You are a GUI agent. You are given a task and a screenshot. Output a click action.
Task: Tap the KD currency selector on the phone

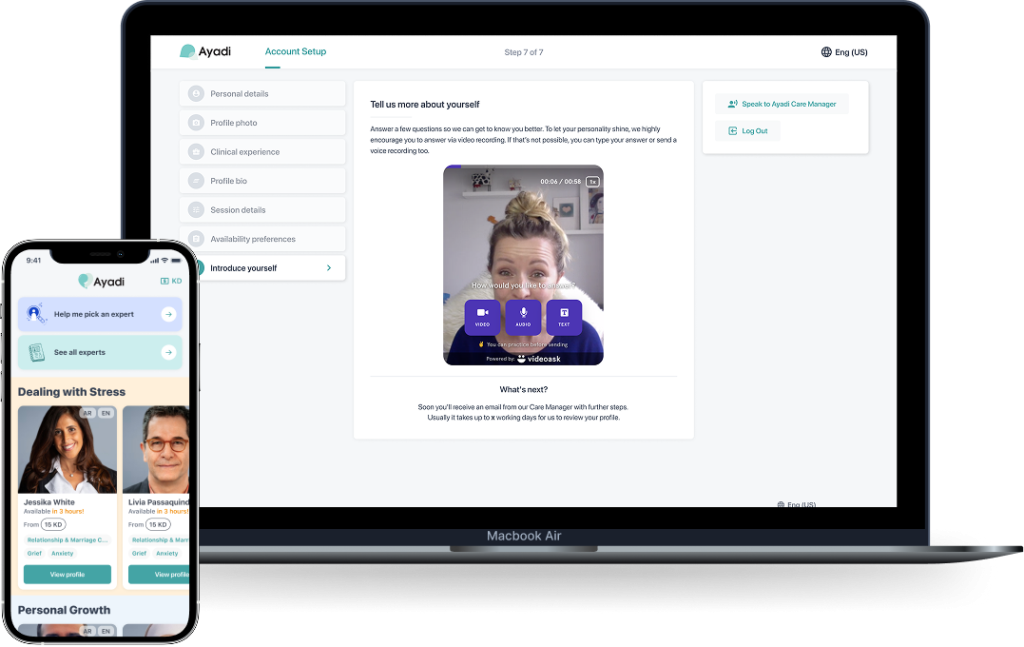(171, 281)
